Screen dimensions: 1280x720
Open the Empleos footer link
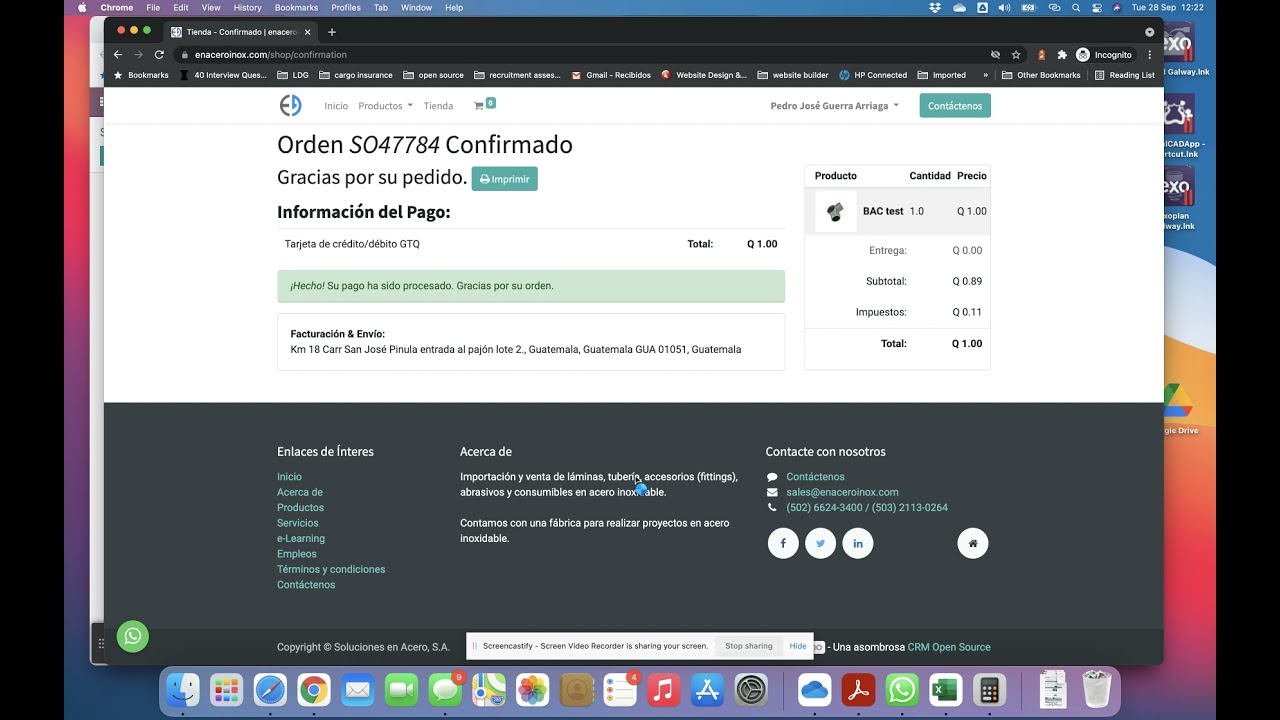click(x=297, y=554)
